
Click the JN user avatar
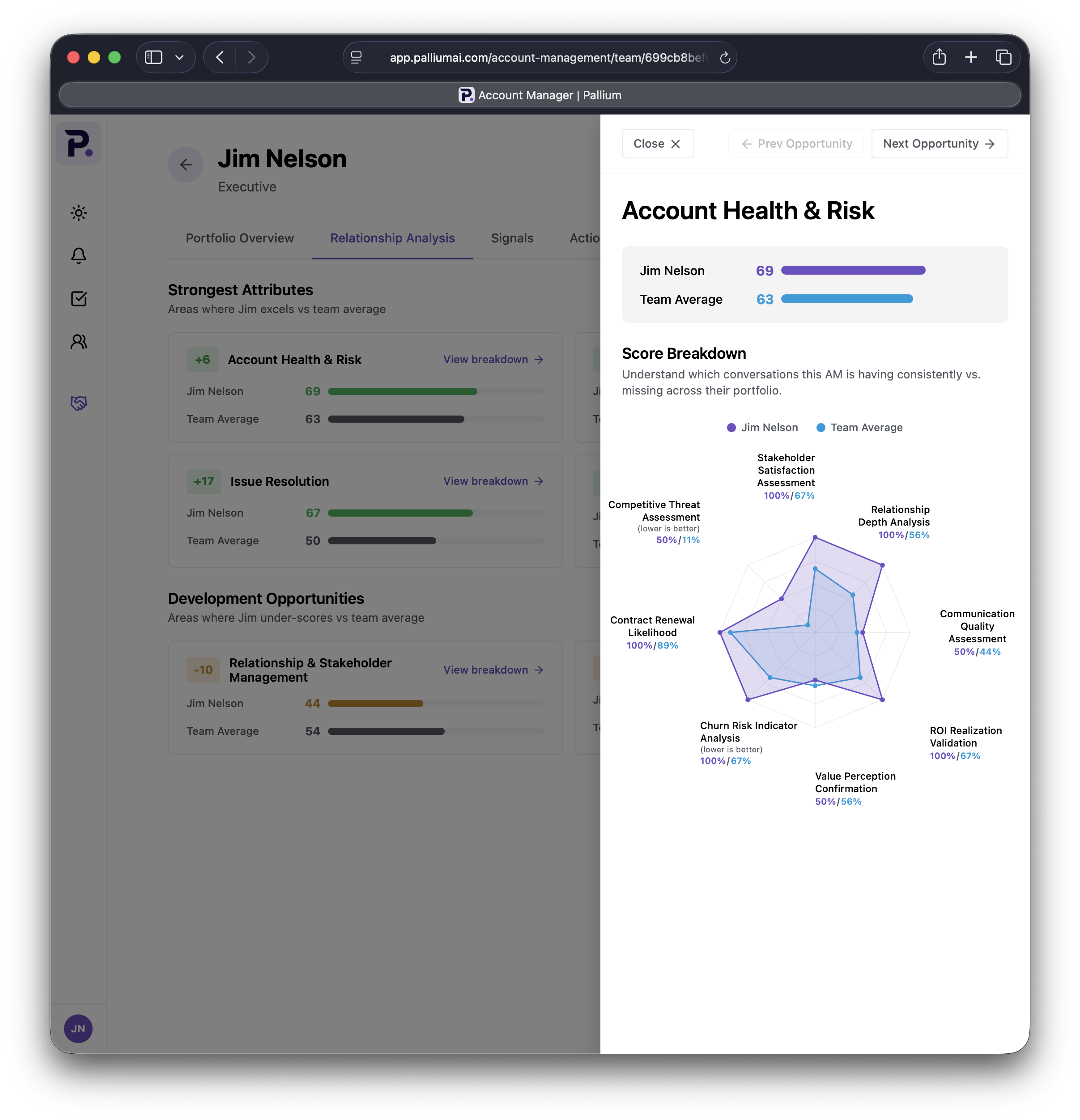tap(78, 1029)
